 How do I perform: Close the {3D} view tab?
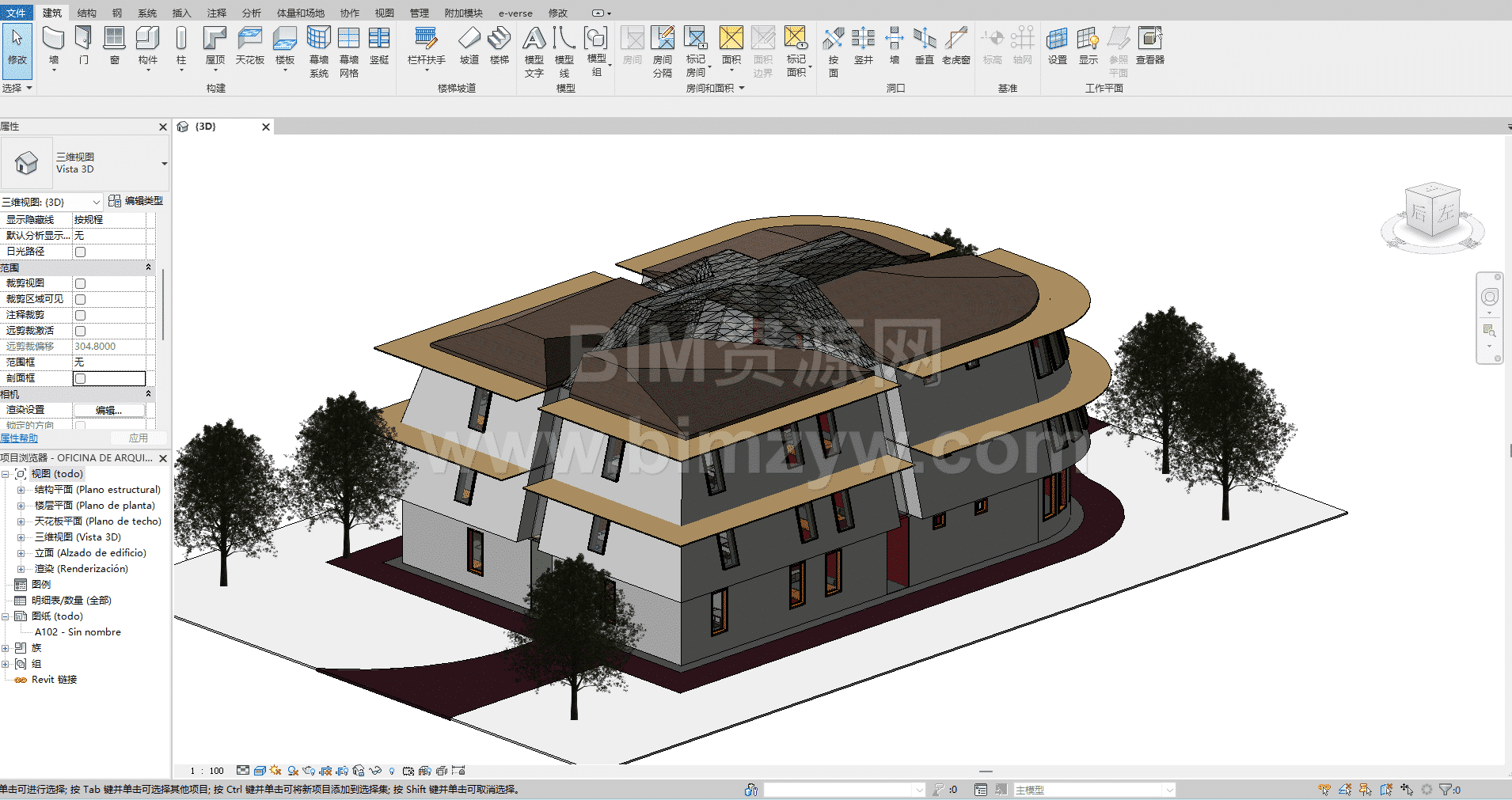(266, 127)
